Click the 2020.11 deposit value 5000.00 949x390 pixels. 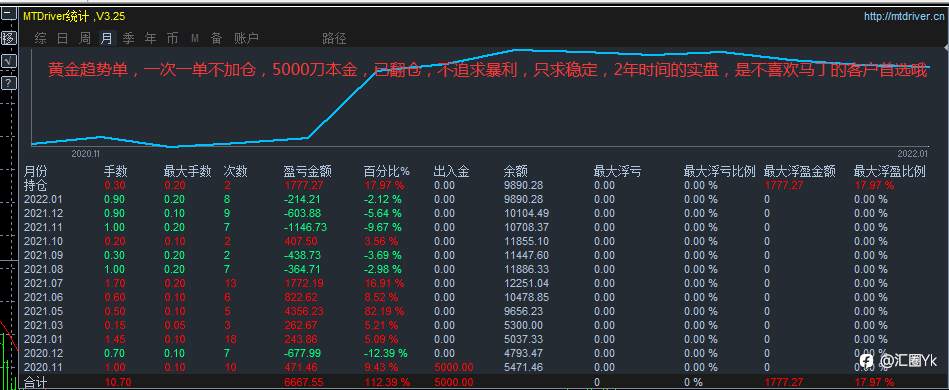pyautogui.click(x=454, y=367)
